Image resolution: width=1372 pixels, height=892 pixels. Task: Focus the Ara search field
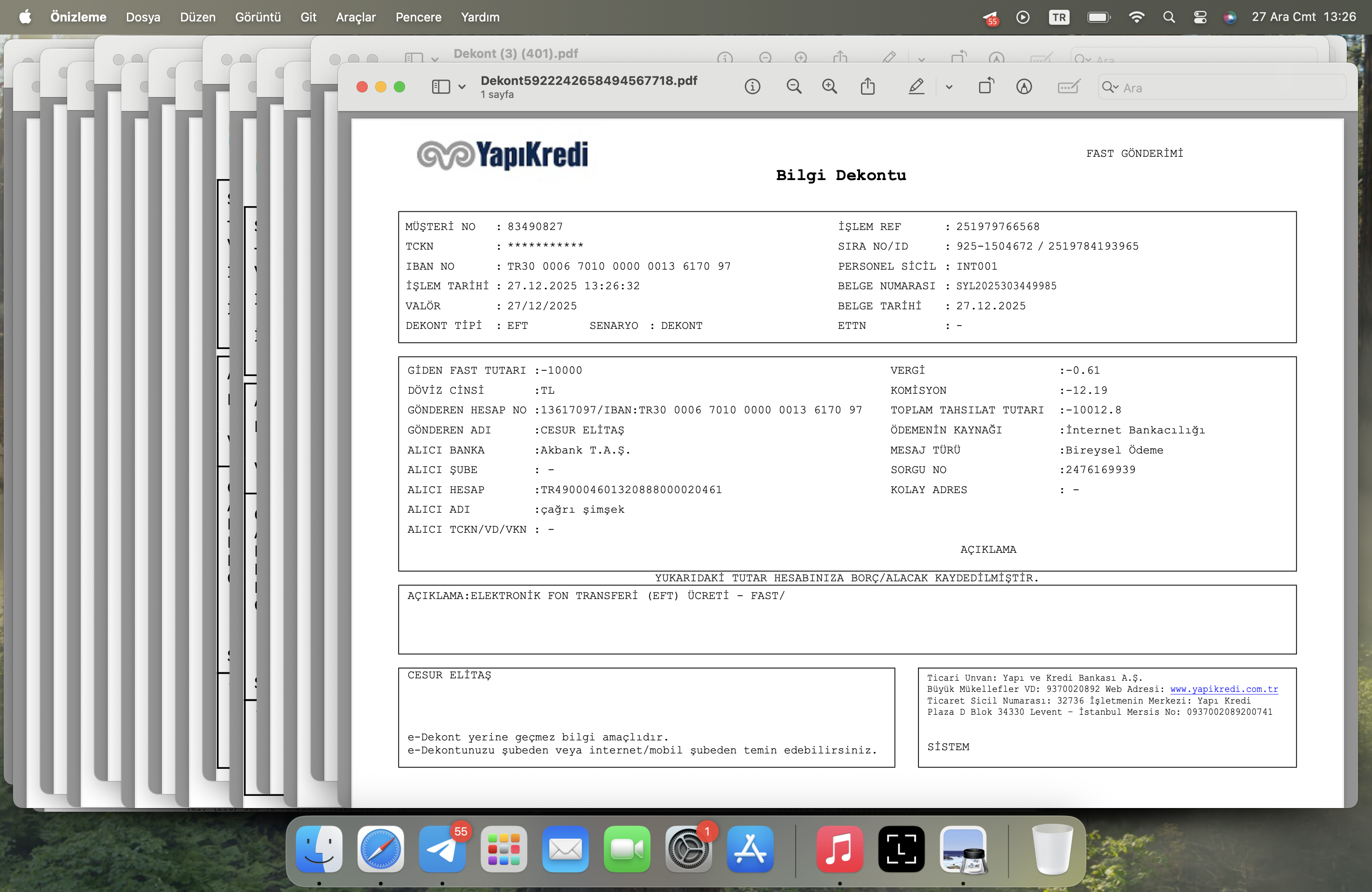point(1222,88)
